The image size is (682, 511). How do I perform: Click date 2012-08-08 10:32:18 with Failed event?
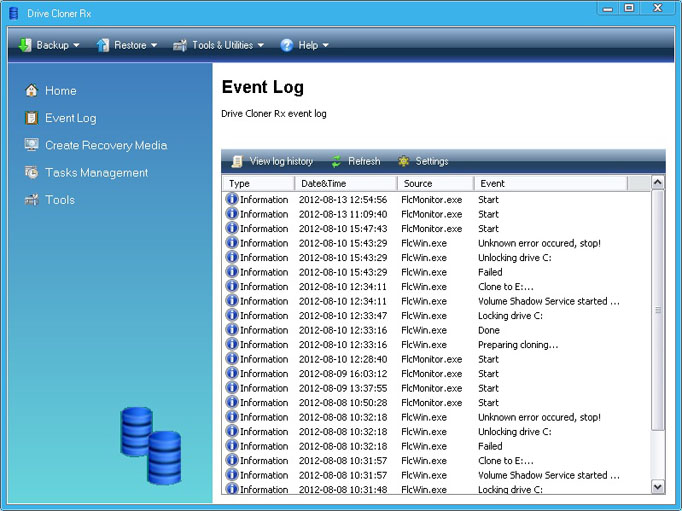tap(343, 446)
